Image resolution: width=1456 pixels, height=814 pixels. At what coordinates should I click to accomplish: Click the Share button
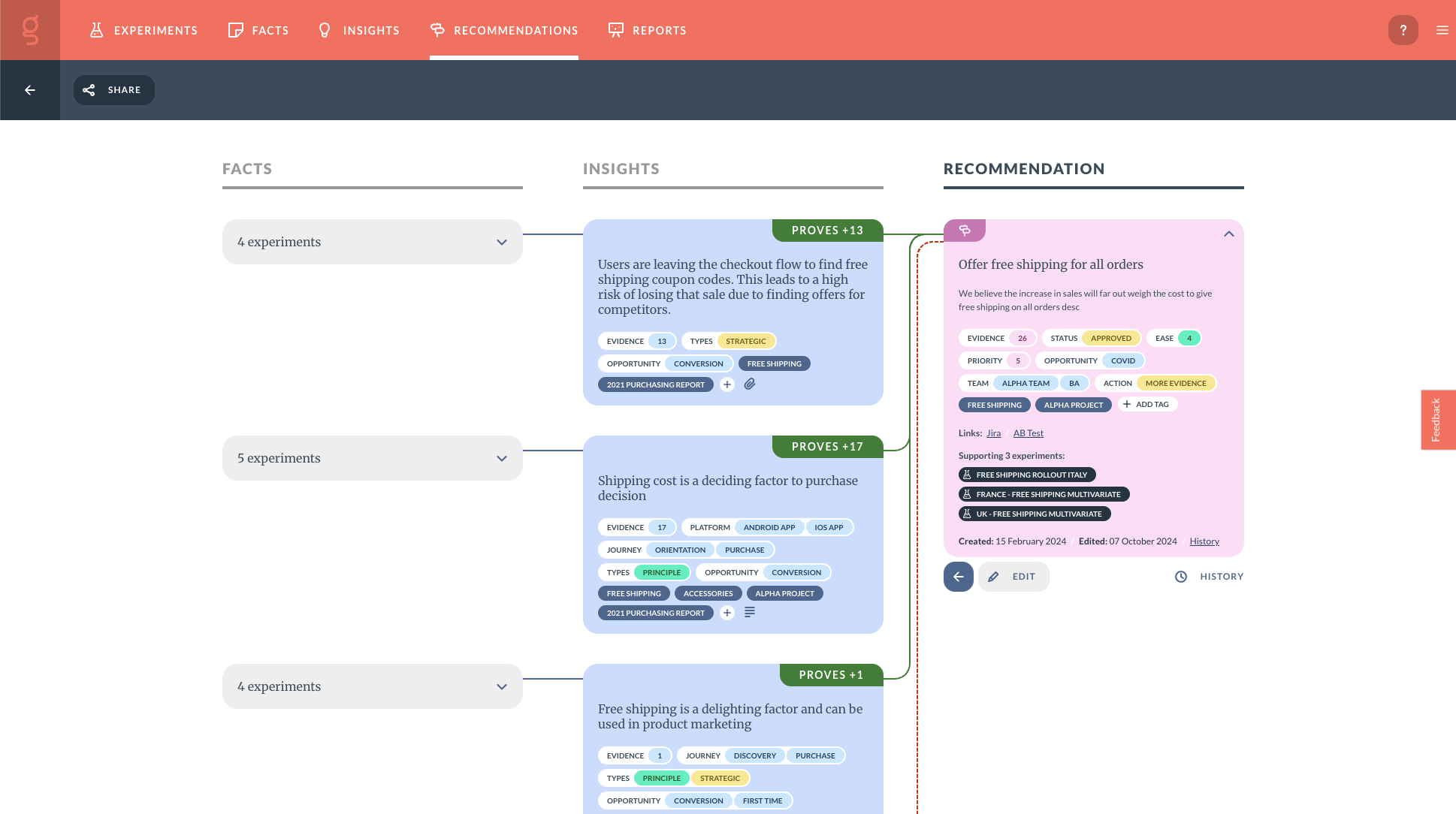pyautogui.click(x=113, y=90)
